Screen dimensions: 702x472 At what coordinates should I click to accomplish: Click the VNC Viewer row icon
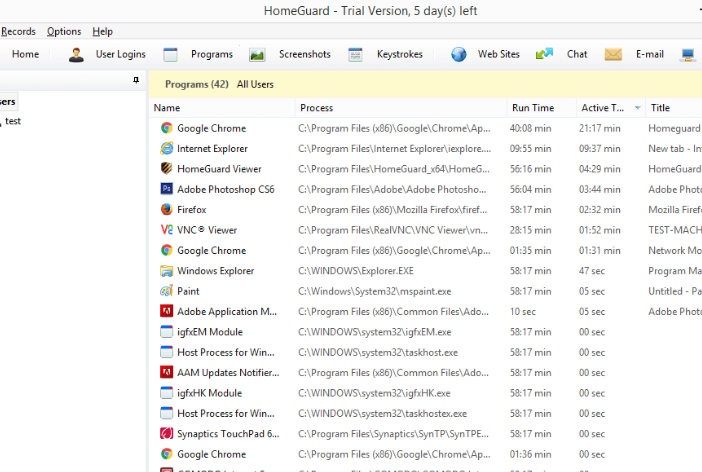pyautogui.click(x=167, y=230)
